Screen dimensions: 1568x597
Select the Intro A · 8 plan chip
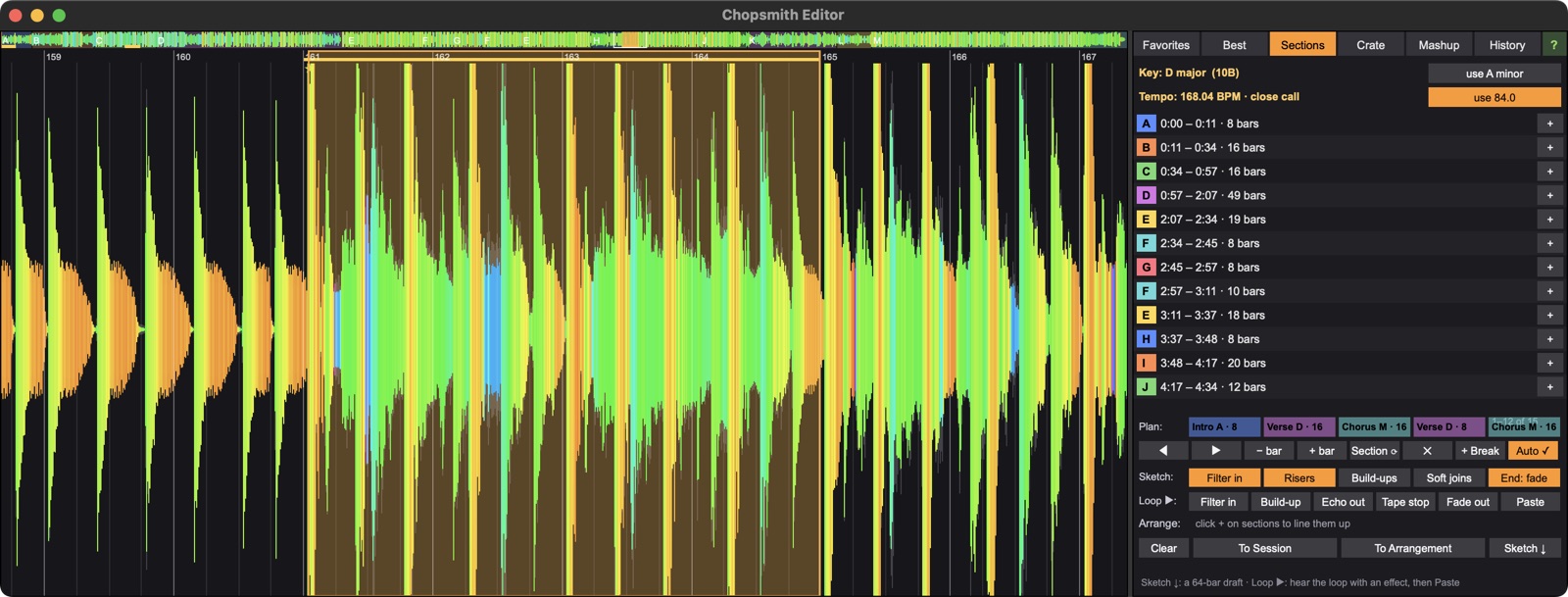1224,426
